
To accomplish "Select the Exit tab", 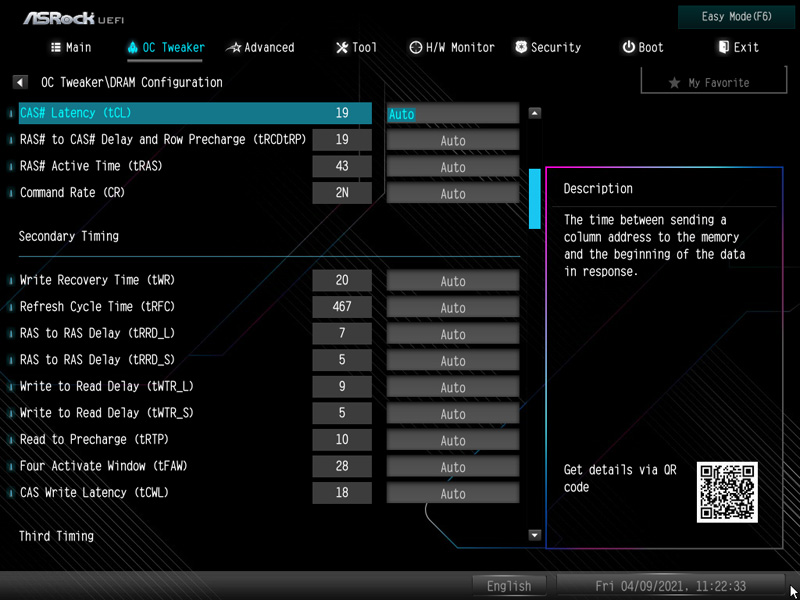I will [x=739, y=47].
